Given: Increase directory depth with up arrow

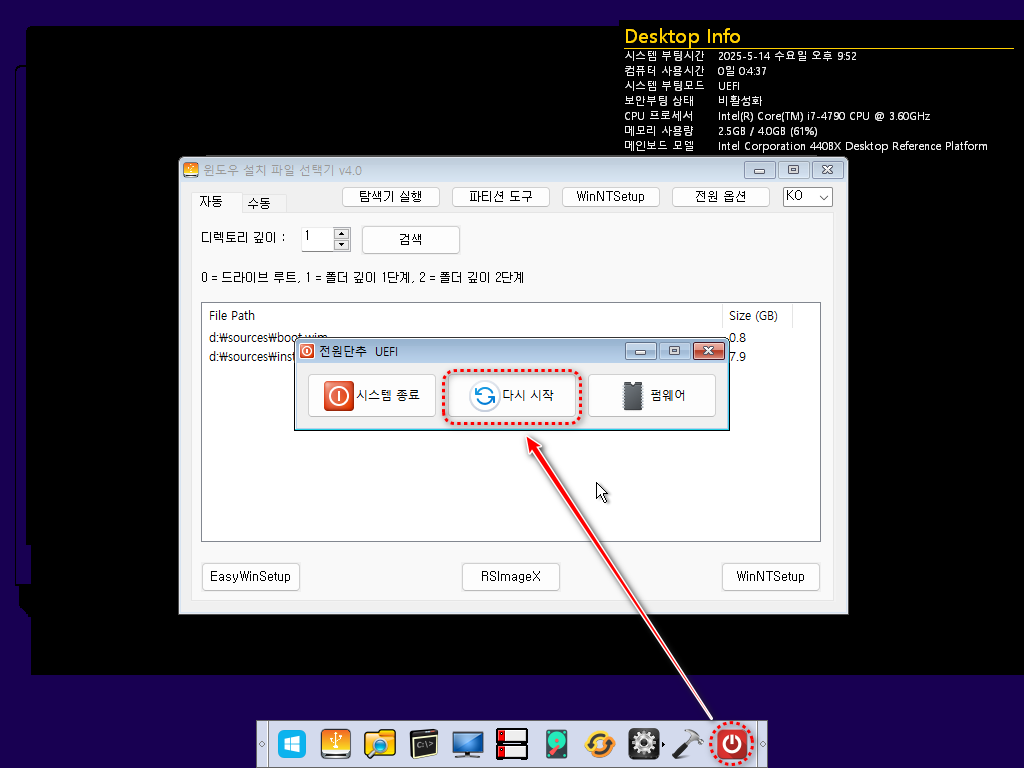Looking at the screenshot, I should pyautogui.click(x=342, y=233).
